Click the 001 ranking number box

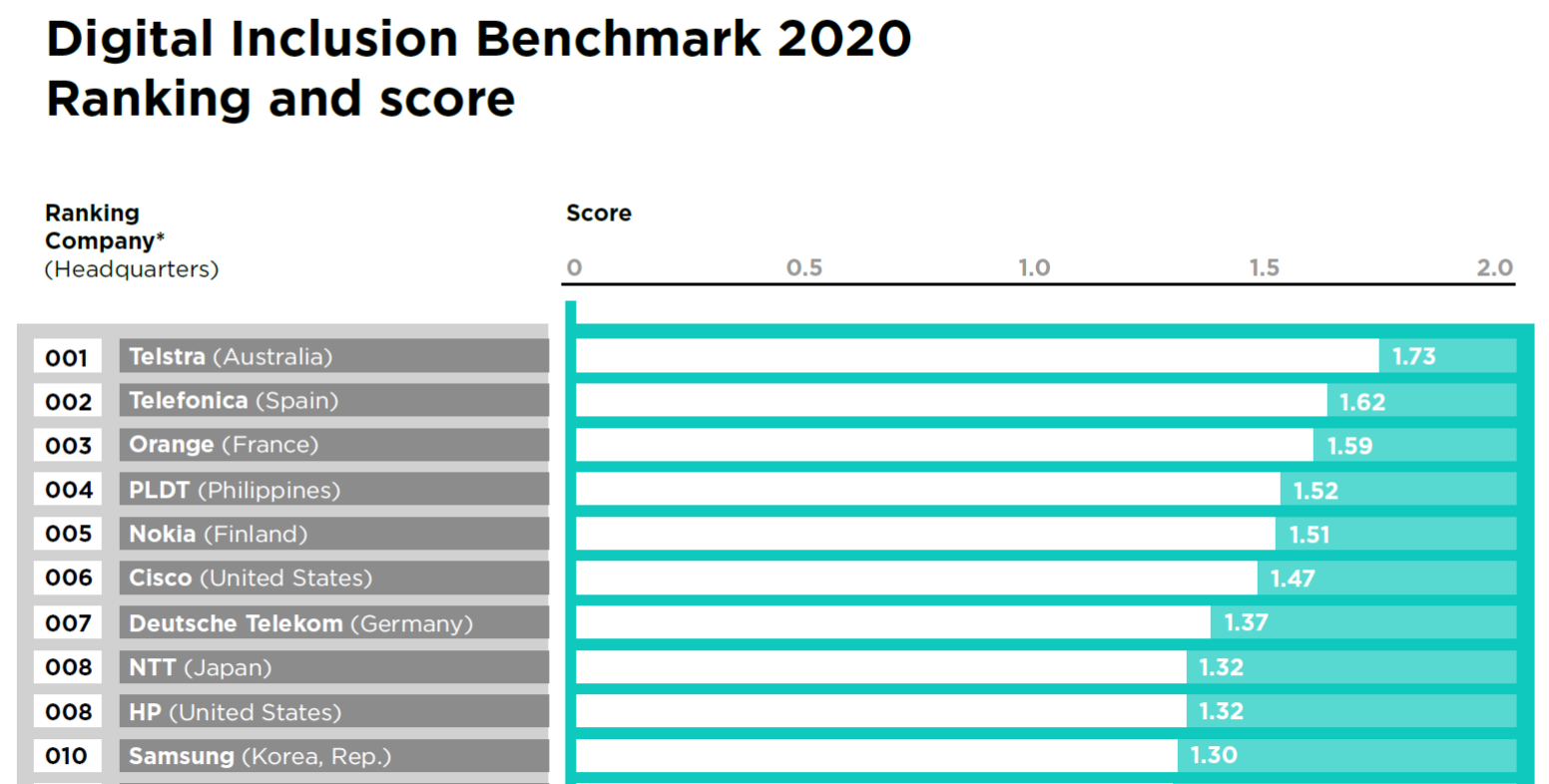pyautogui.click(x=67, y=357)
